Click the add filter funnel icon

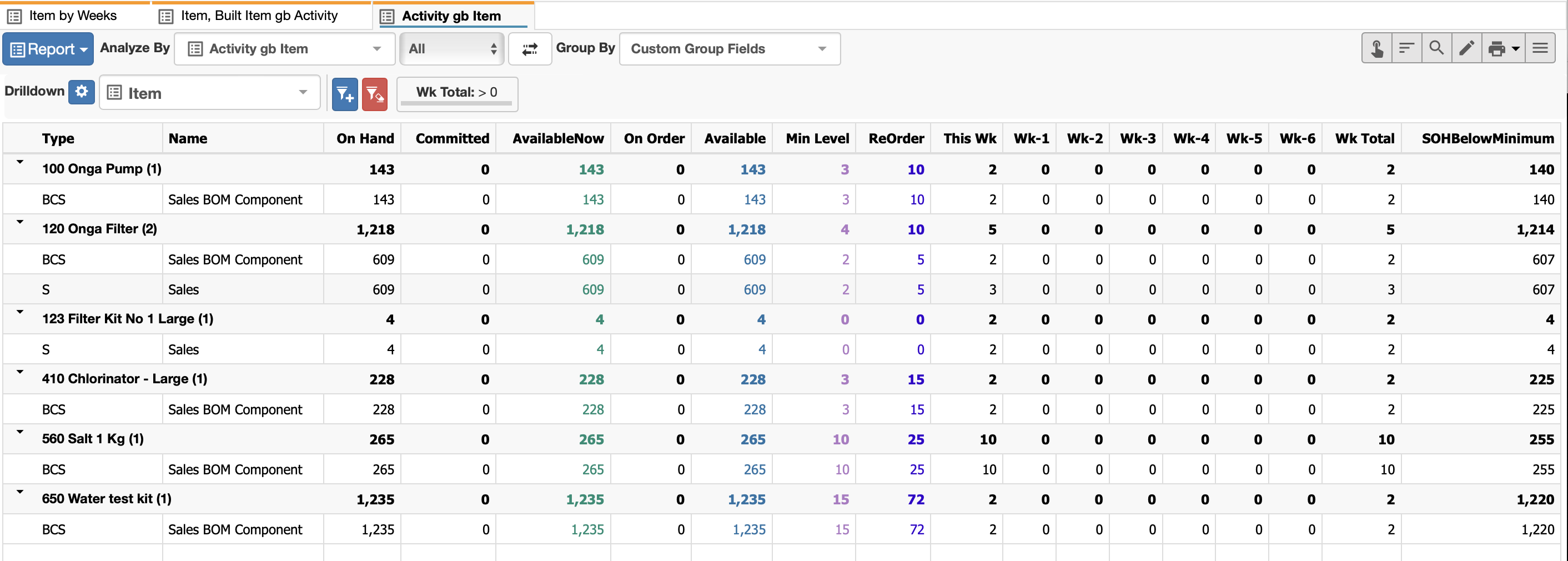click(x=344, y=94)
